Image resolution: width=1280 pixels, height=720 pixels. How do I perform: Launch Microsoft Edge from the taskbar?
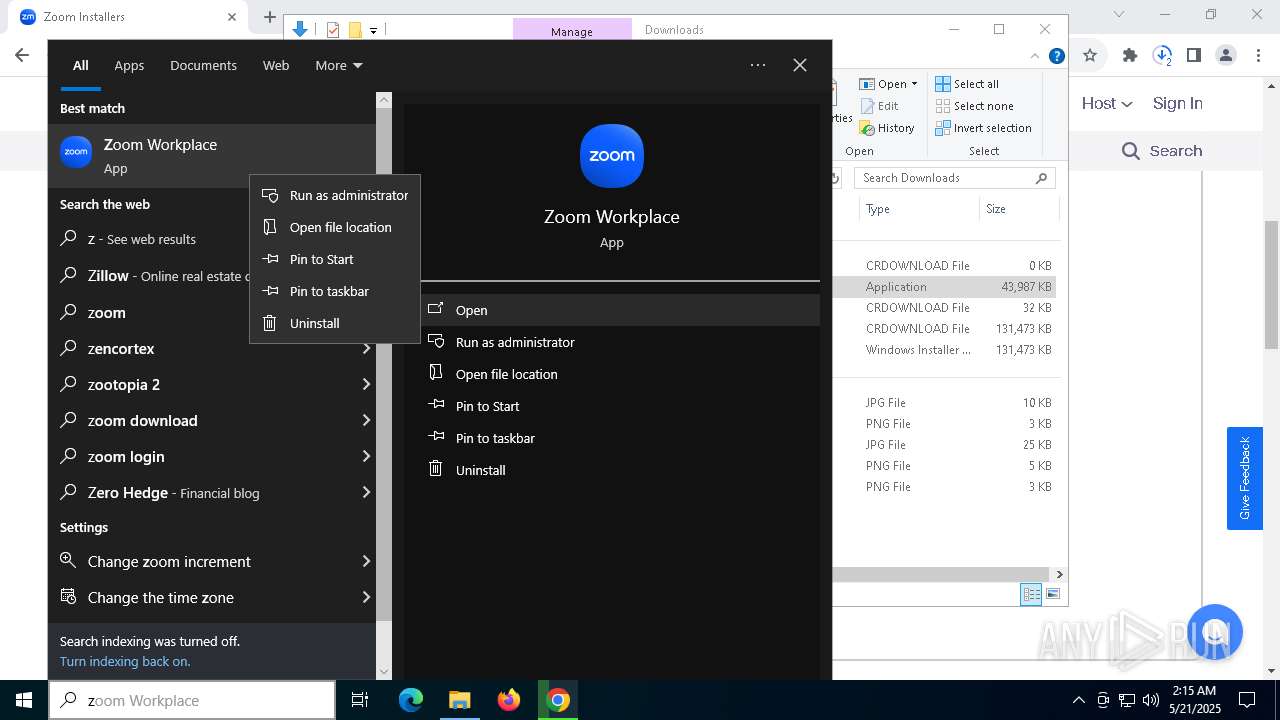411,700
